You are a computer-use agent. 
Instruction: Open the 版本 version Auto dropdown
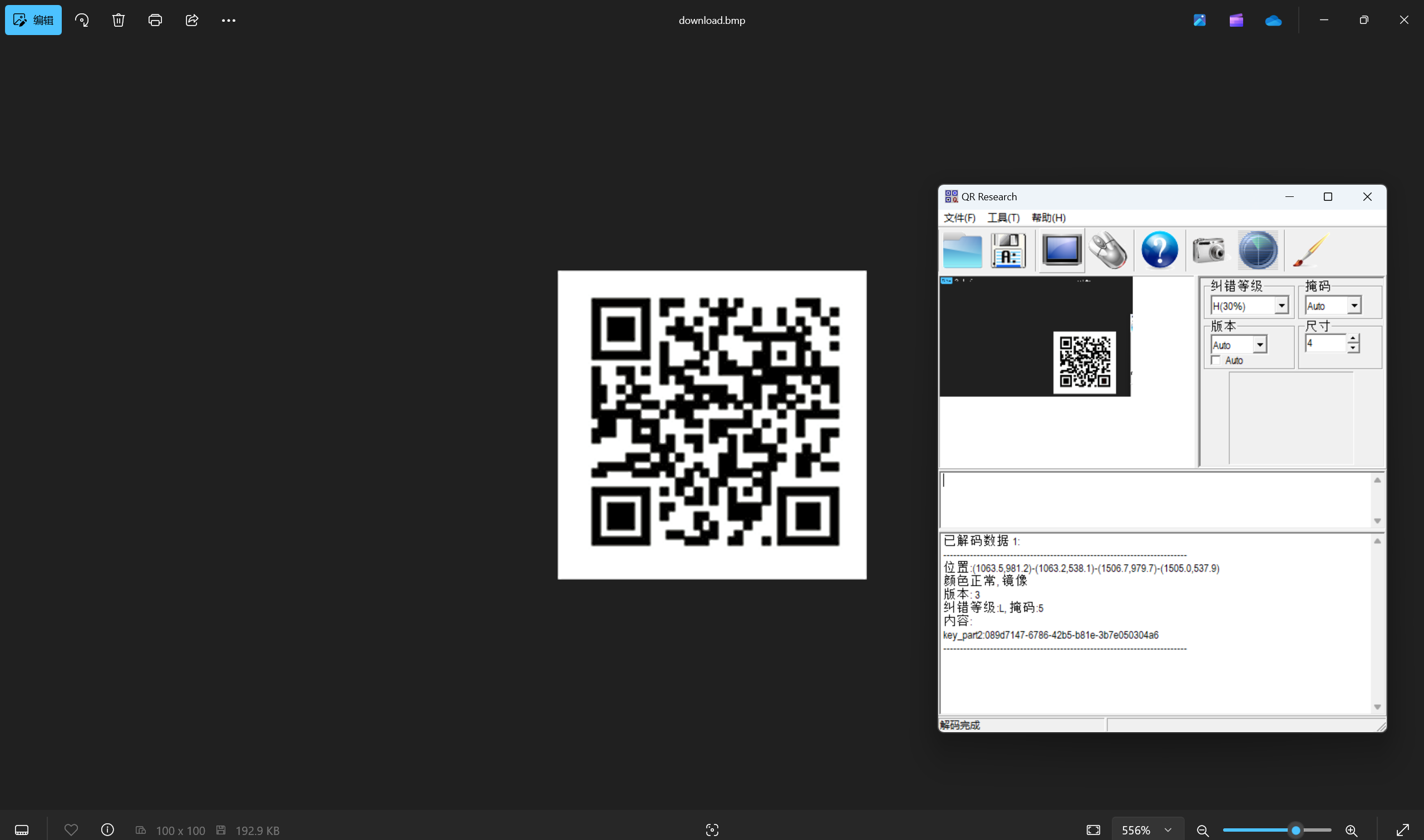[1260, 345]
